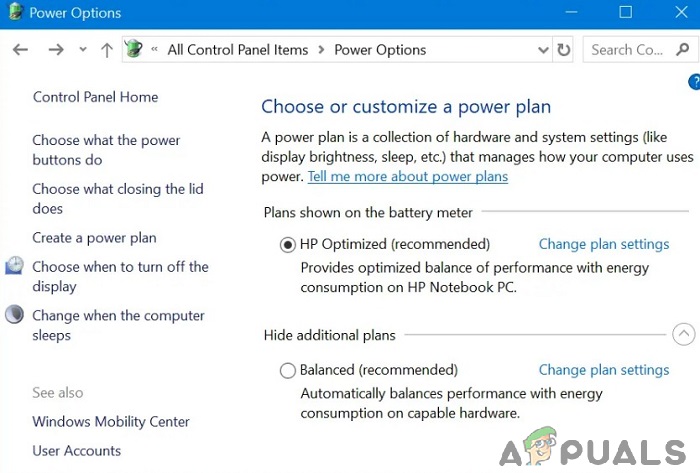Click the Power Options breadcrumb
The height and width of the screenshot is (473, 700).
[x=380, y=50]
